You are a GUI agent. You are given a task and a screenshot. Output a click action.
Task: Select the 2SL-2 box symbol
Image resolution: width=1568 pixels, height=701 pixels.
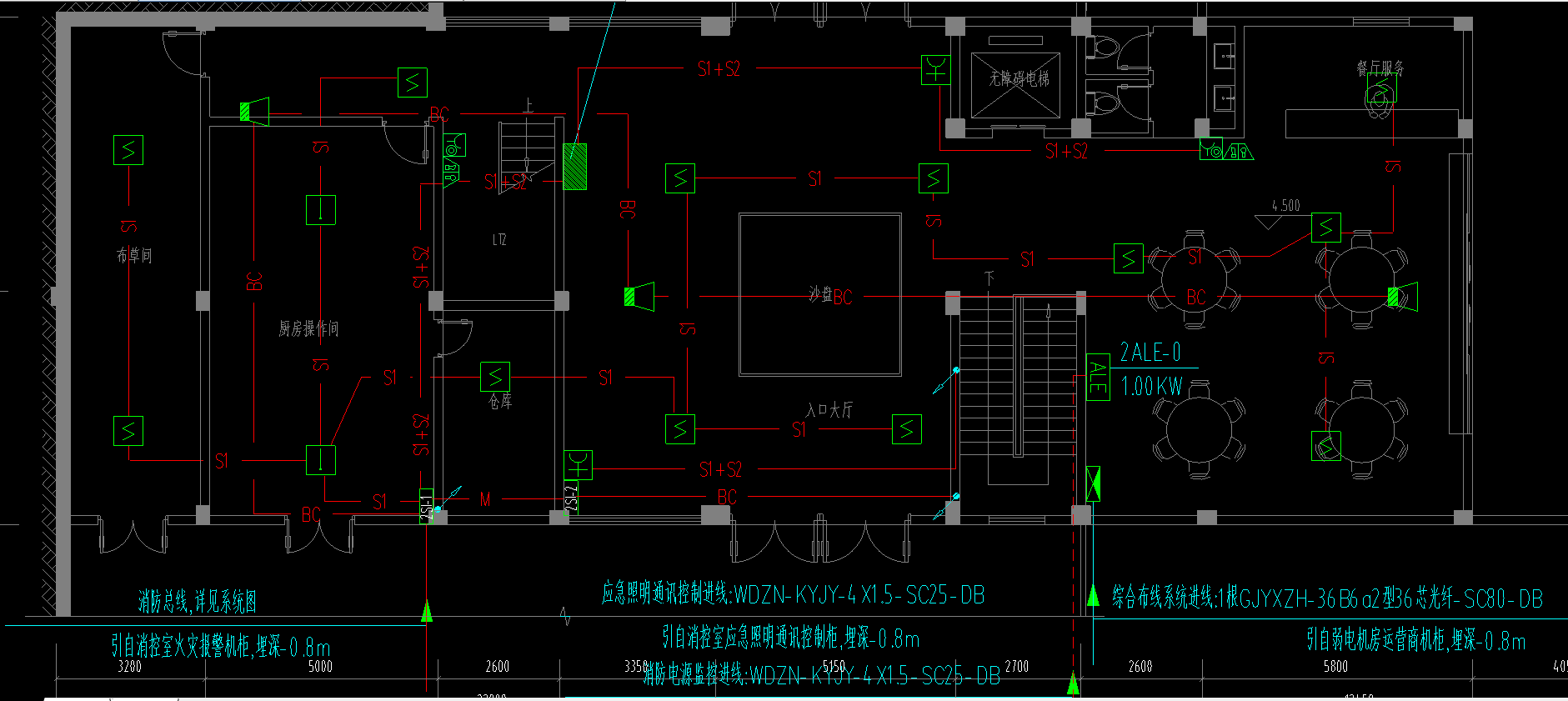pos(571,498)
